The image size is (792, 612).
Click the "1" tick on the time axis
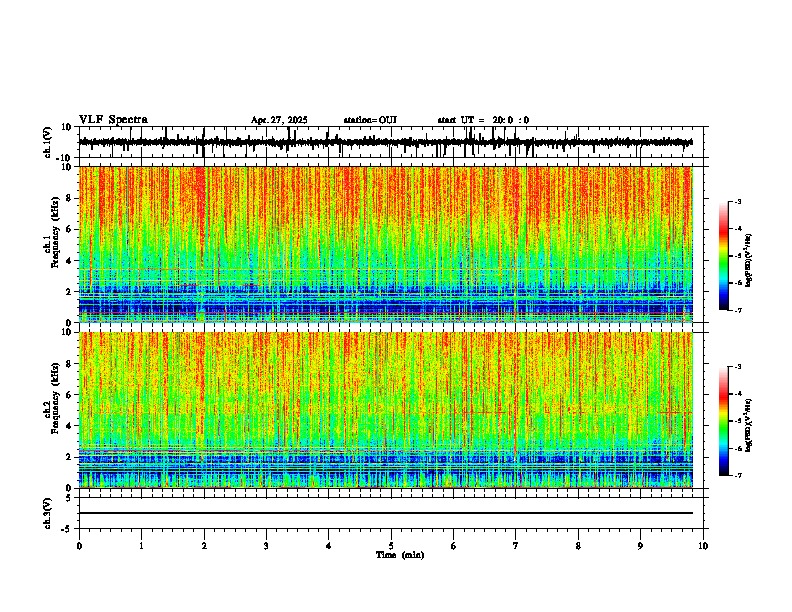click(141, 546)
